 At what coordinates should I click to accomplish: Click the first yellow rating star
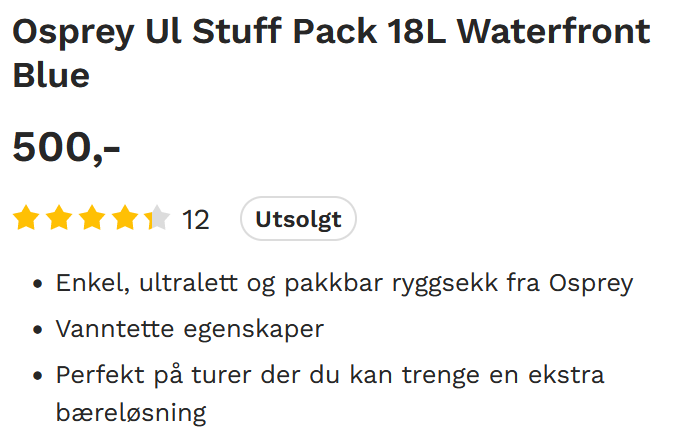tap(26, 218)
